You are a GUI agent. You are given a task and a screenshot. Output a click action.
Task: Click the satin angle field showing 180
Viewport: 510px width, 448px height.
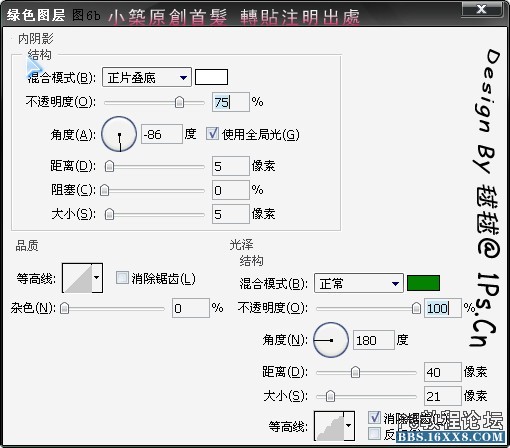click(374, 340)
